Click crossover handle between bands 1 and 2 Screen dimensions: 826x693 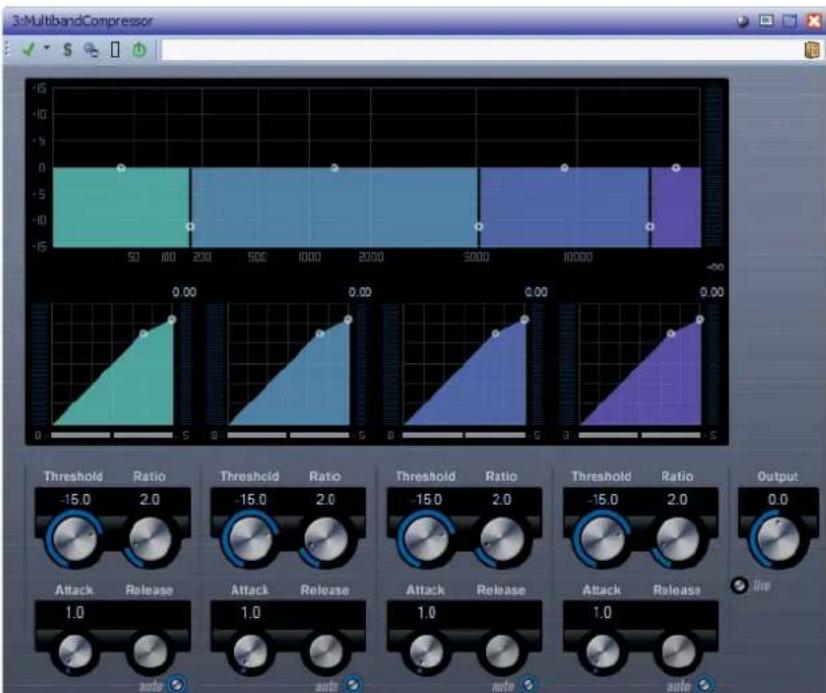190,226
